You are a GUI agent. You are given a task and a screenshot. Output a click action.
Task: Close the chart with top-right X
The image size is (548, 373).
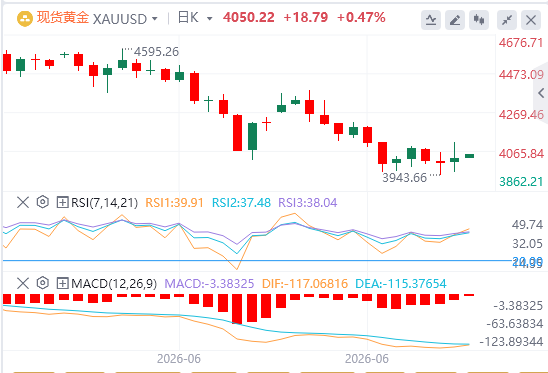point(531,20)
